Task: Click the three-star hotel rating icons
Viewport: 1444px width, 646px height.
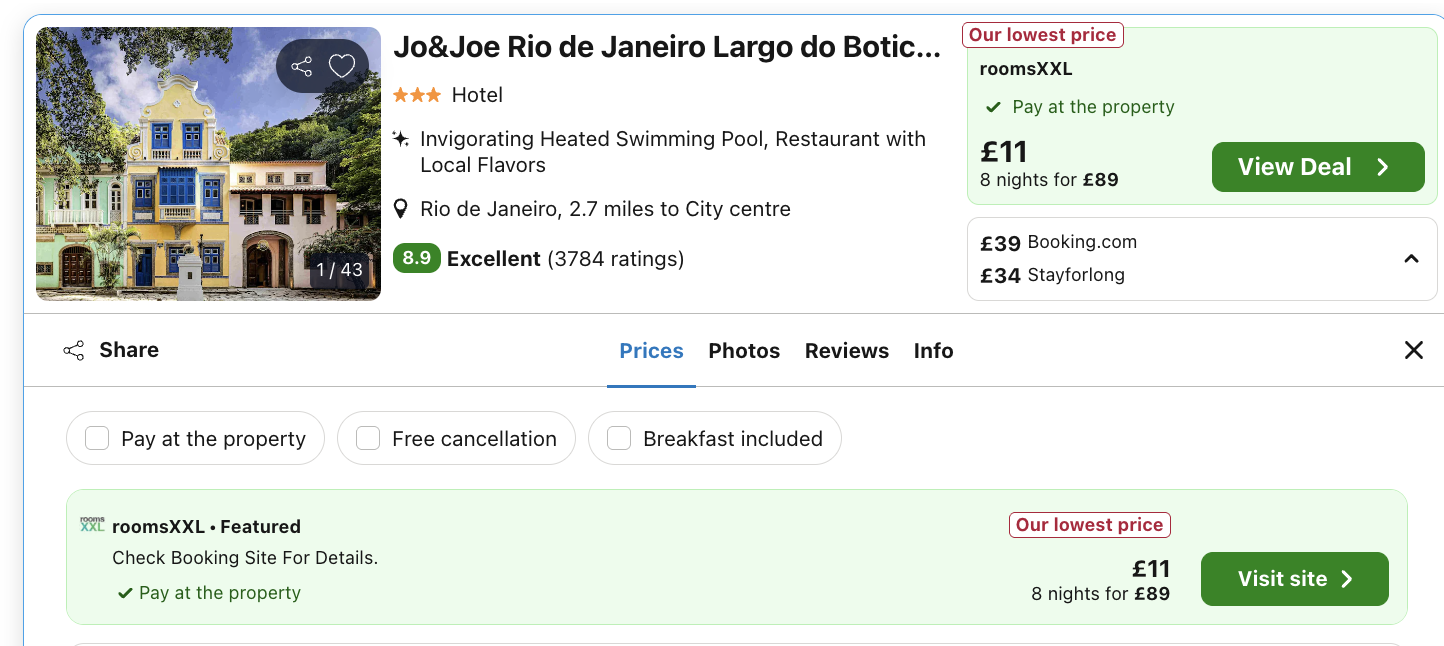Action: [416, 95]
